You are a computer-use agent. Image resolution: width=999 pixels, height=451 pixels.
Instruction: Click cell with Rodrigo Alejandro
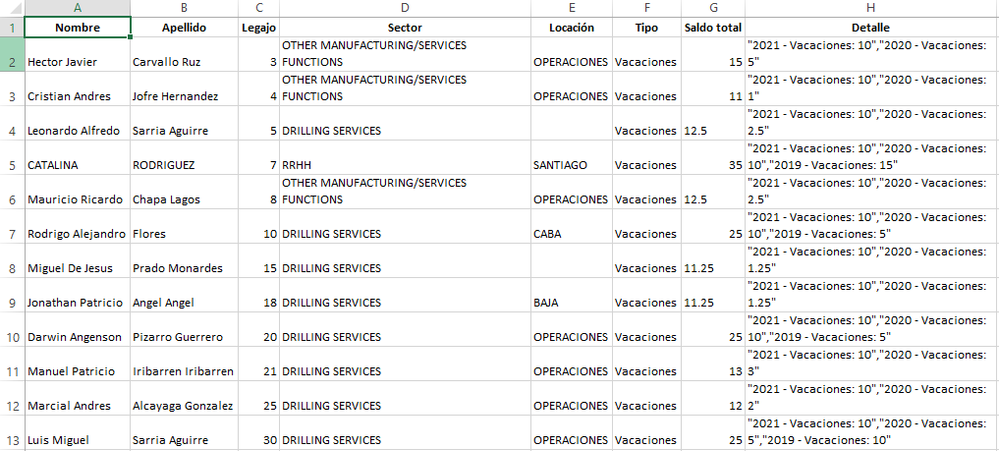pos(78,226)
